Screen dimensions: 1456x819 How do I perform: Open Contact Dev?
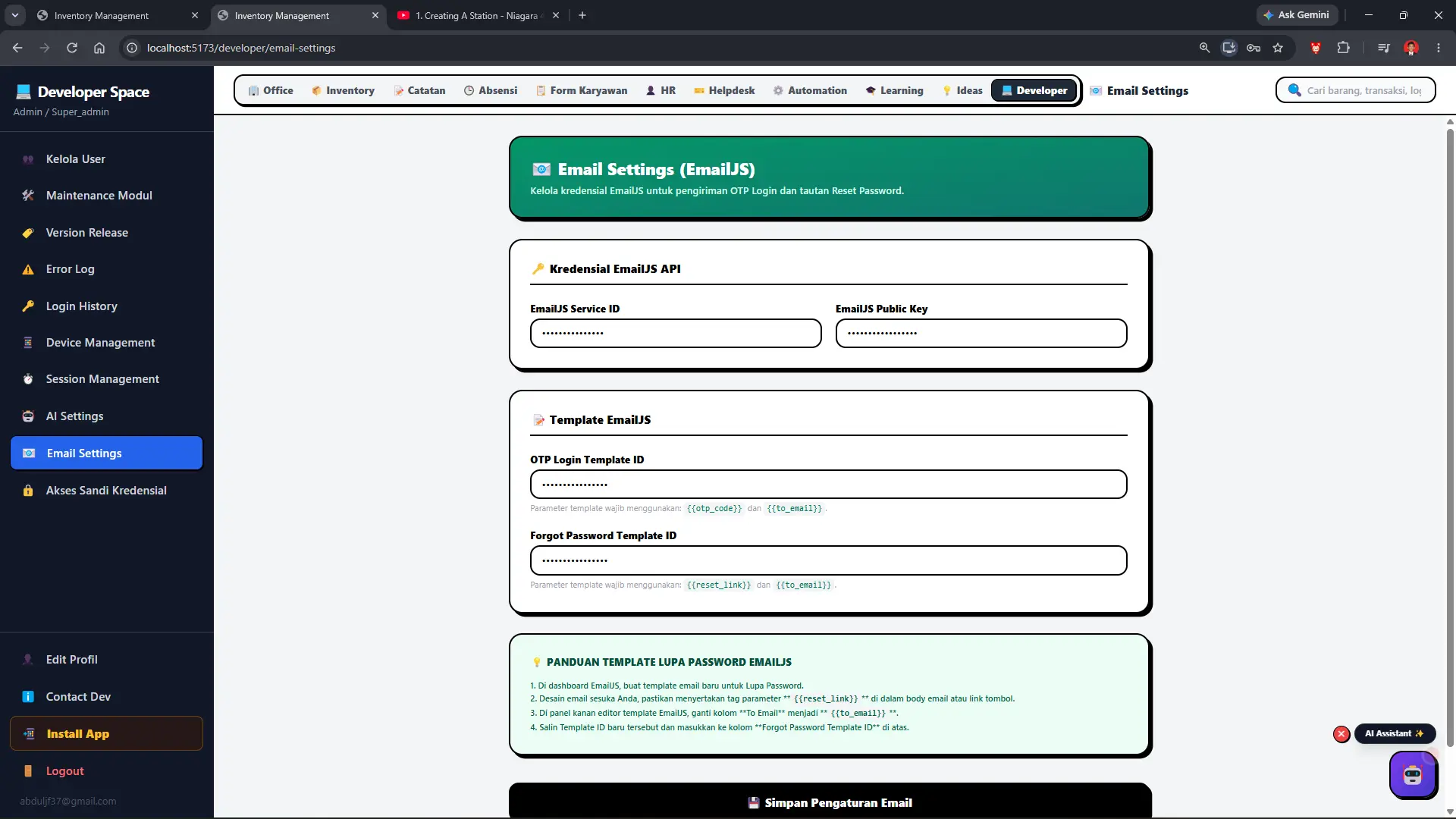[106, 697]
